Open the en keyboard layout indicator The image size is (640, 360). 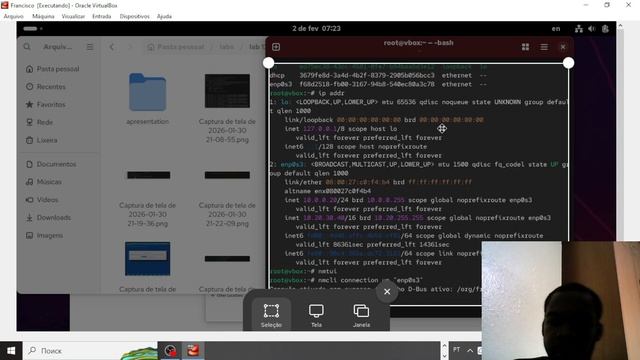[556, 29]
